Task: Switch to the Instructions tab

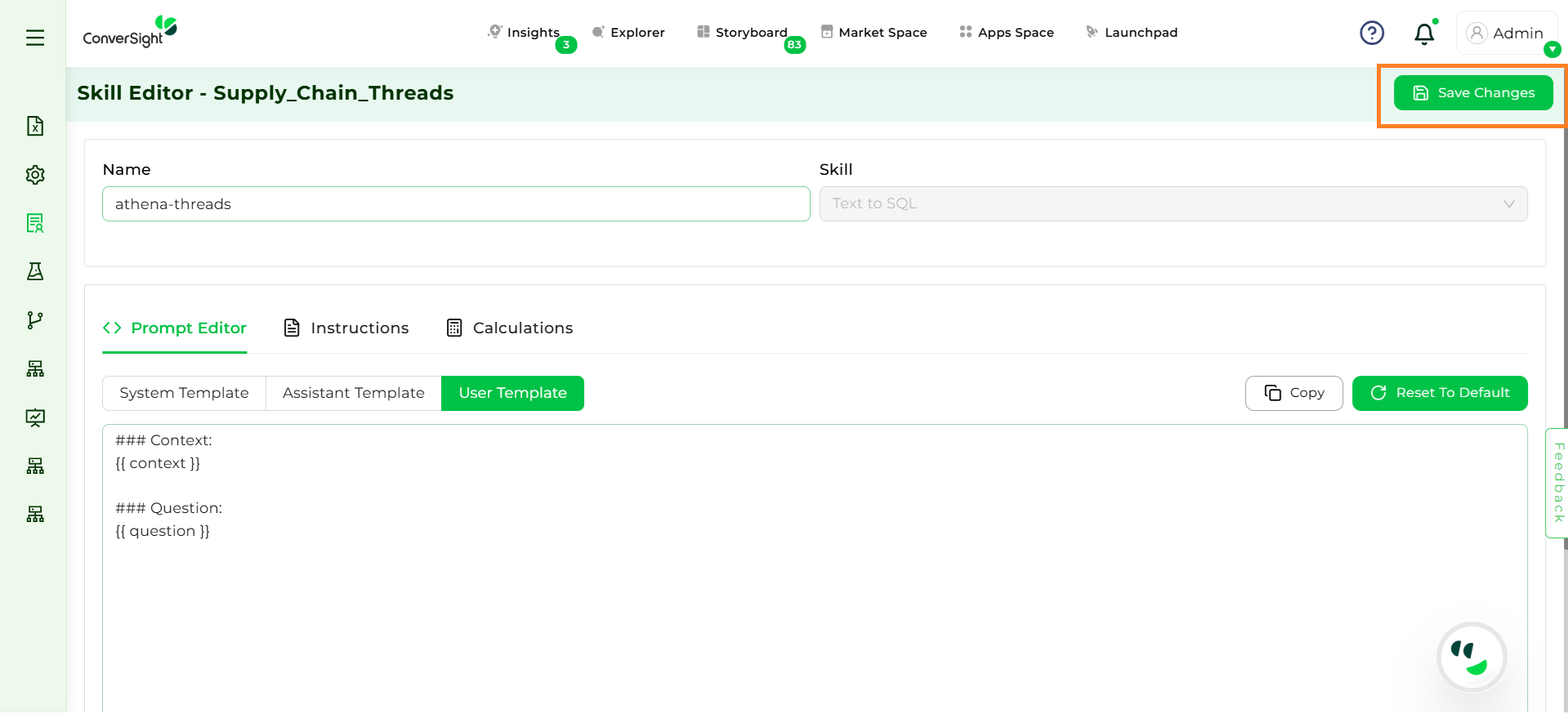Action: [346, 328]
